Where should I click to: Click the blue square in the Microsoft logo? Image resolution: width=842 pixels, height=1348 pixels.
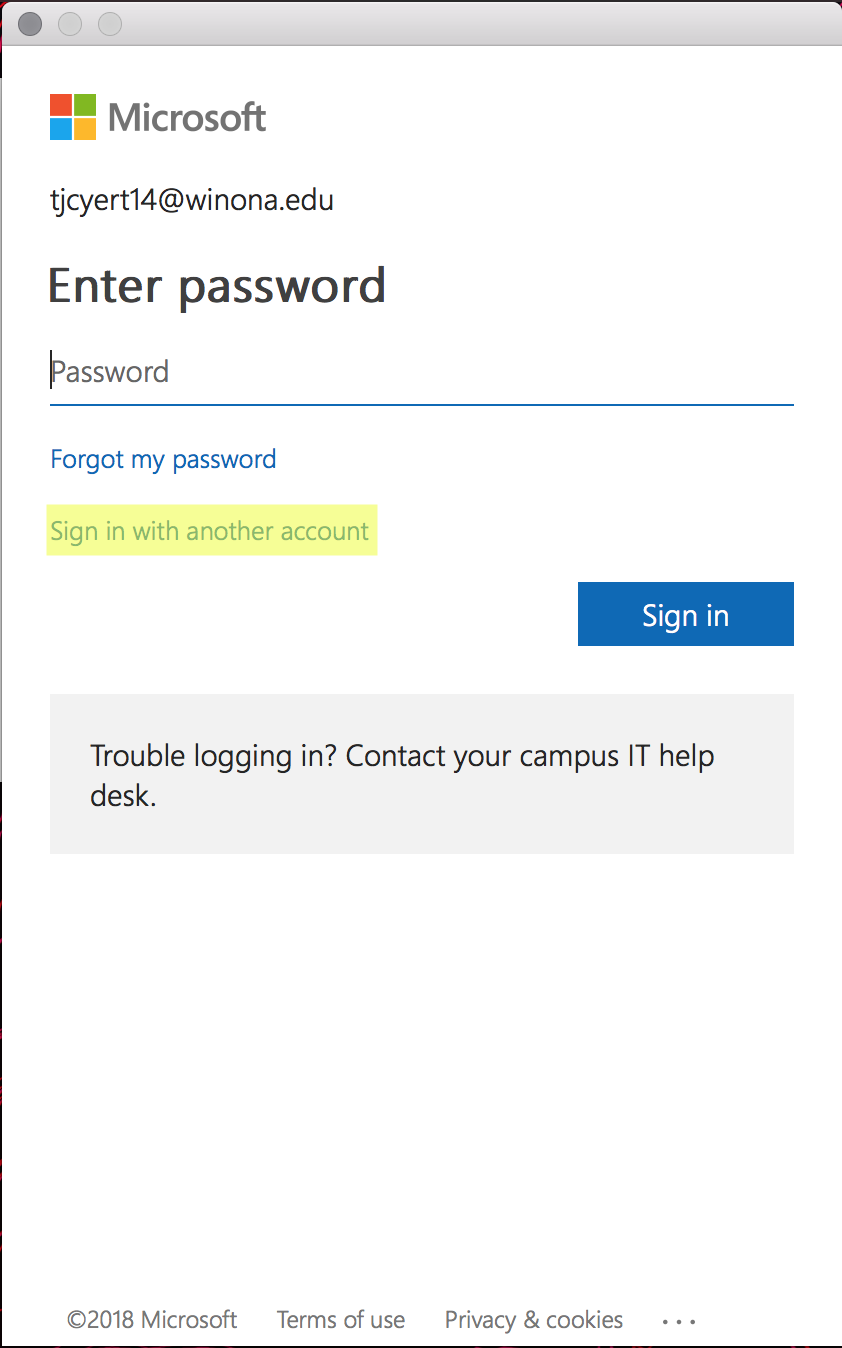pyautogui.click(x=61, y=129)
